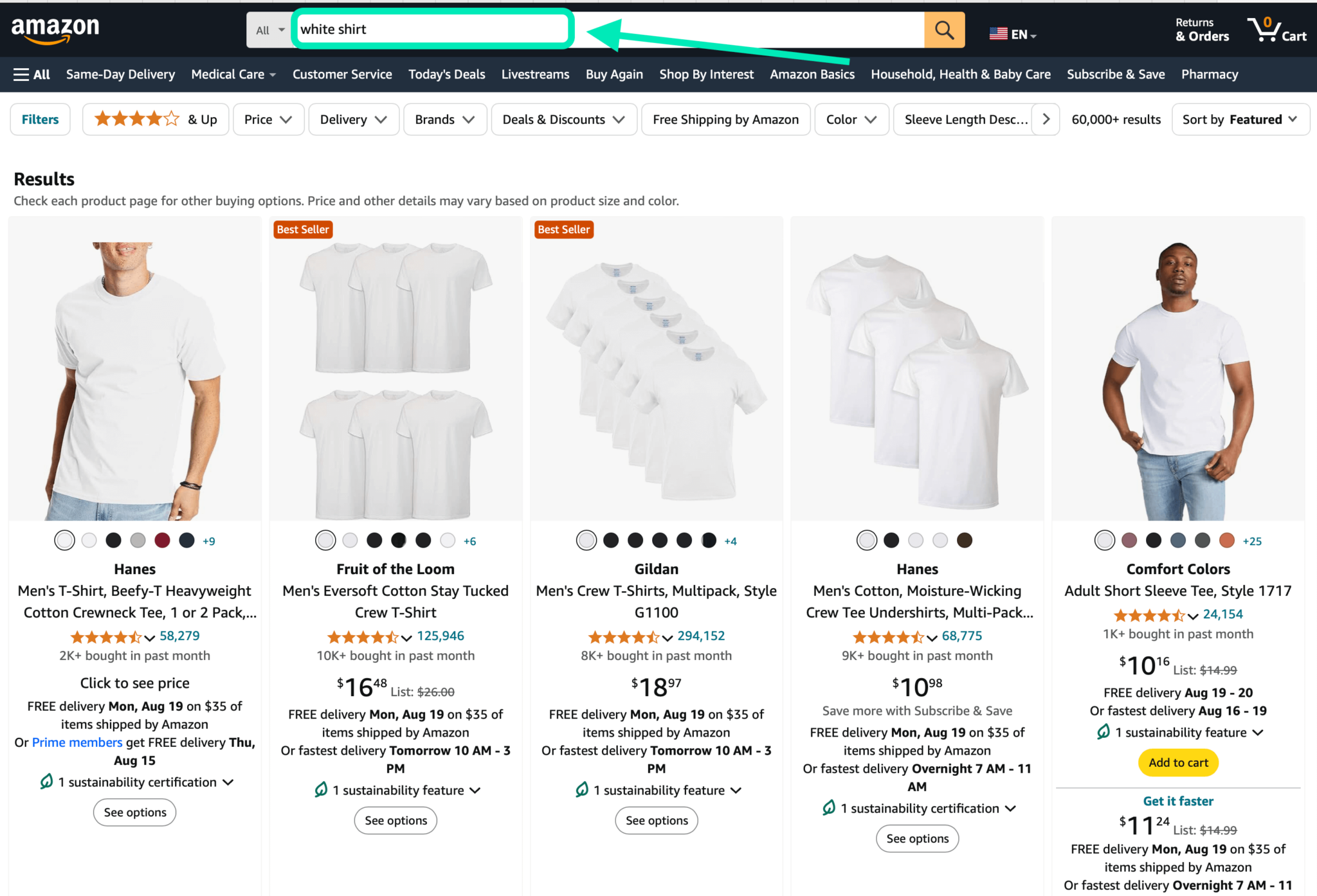Toggle the 4 Stars & Up rating filter
This screenshot has height=896, width=1317.
(154, 119)
